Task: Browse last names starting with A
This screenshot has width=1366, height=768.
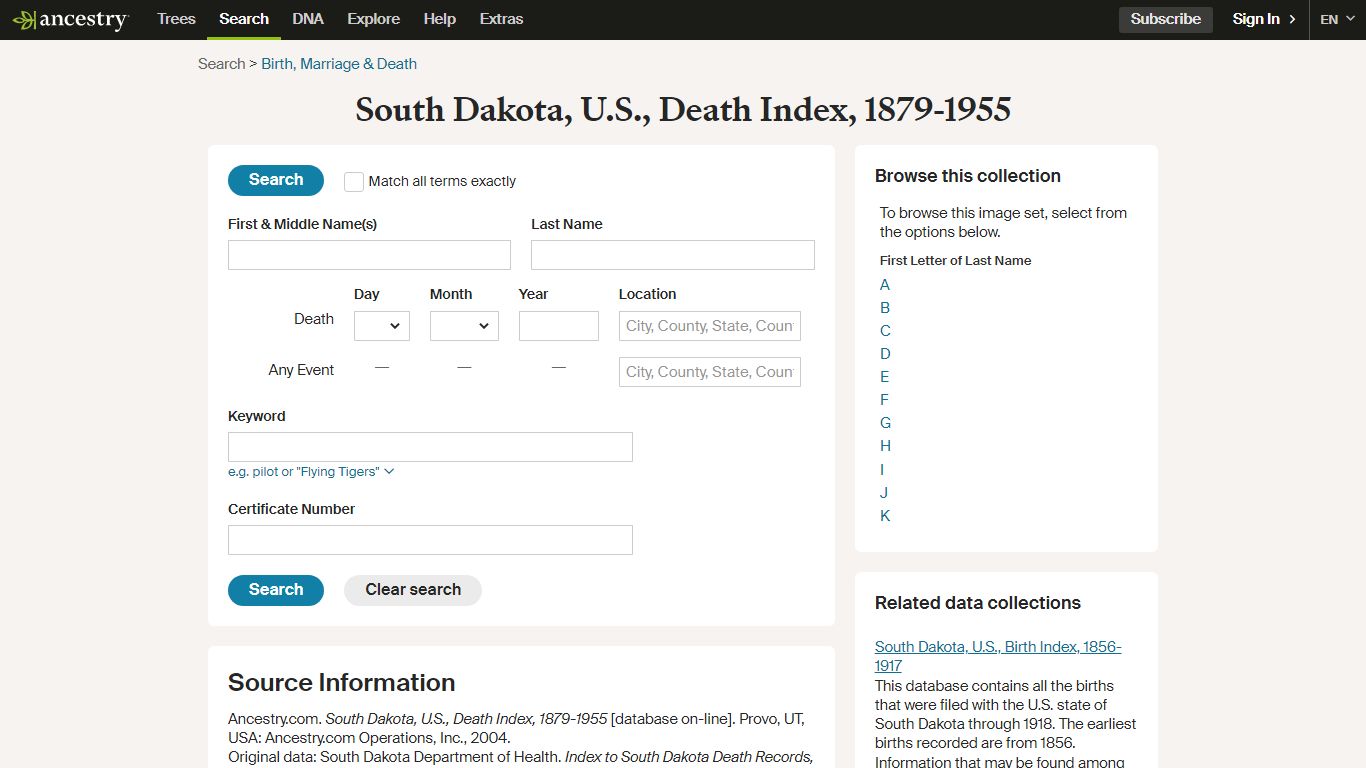Action: click(x=885, y=285)
